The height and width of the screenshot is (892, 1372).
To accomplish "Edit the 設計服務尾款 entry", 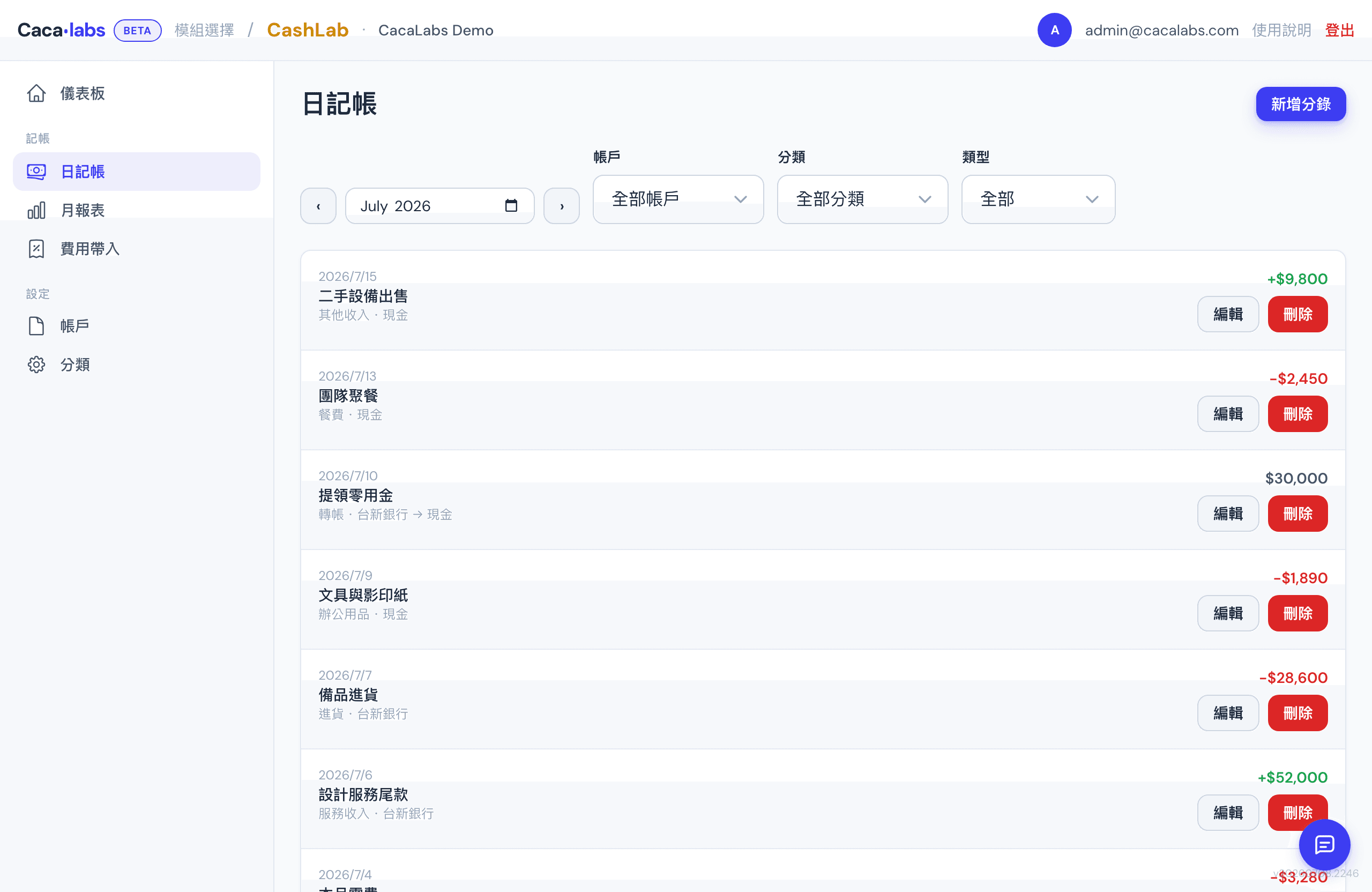I will click(x=1228, y=813).
